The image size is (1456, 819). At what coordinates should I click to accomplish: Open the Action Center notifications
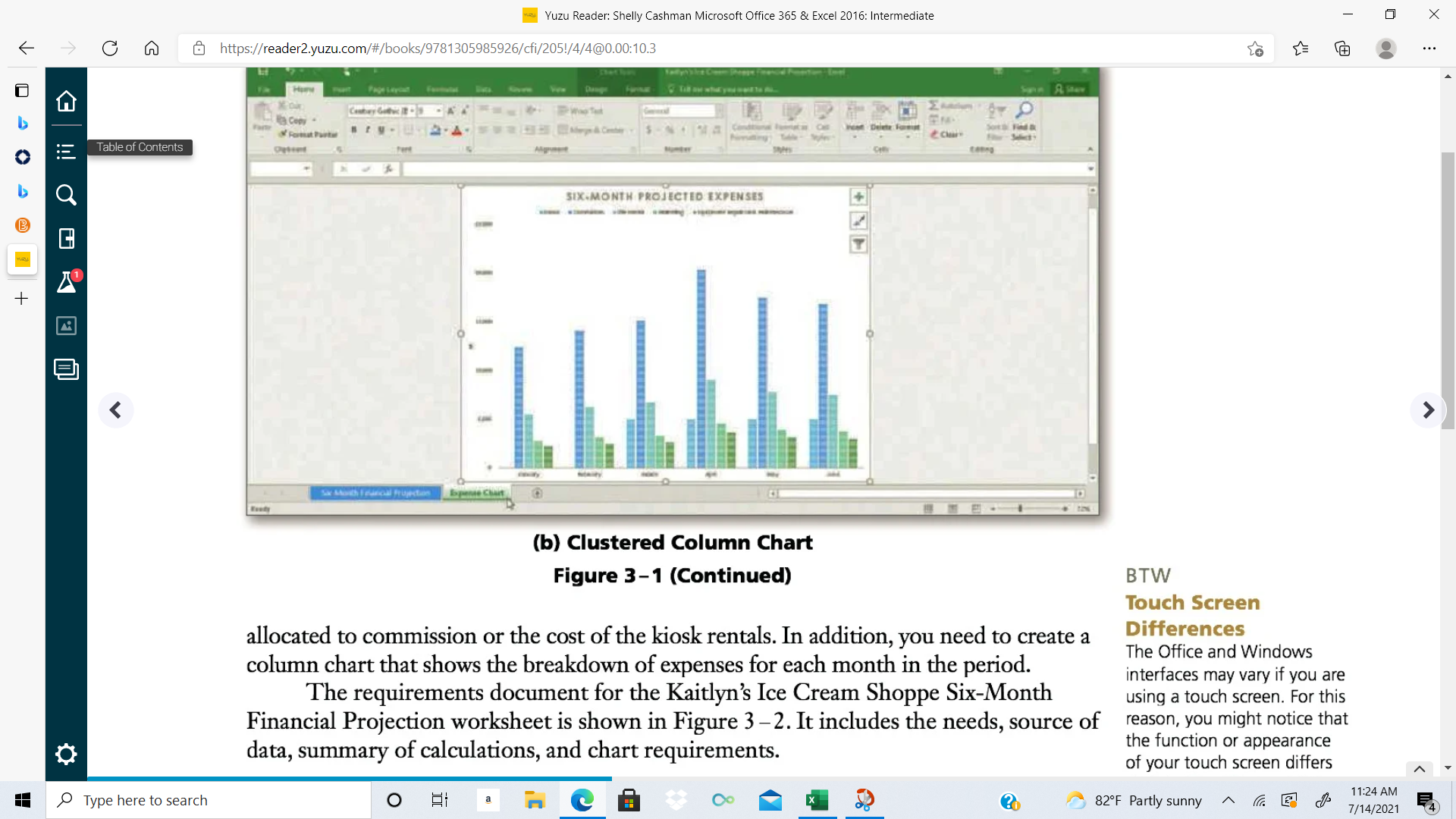click(1426, 801)
